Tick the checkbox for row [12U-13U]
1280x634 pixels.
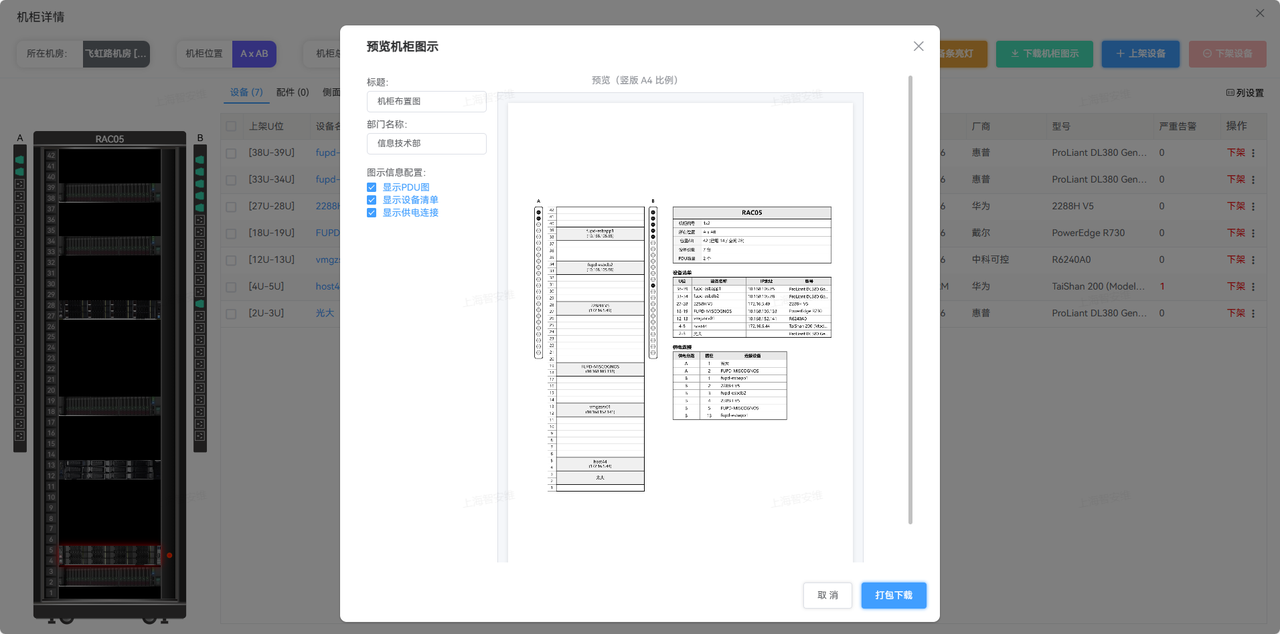tap(231, 260)
